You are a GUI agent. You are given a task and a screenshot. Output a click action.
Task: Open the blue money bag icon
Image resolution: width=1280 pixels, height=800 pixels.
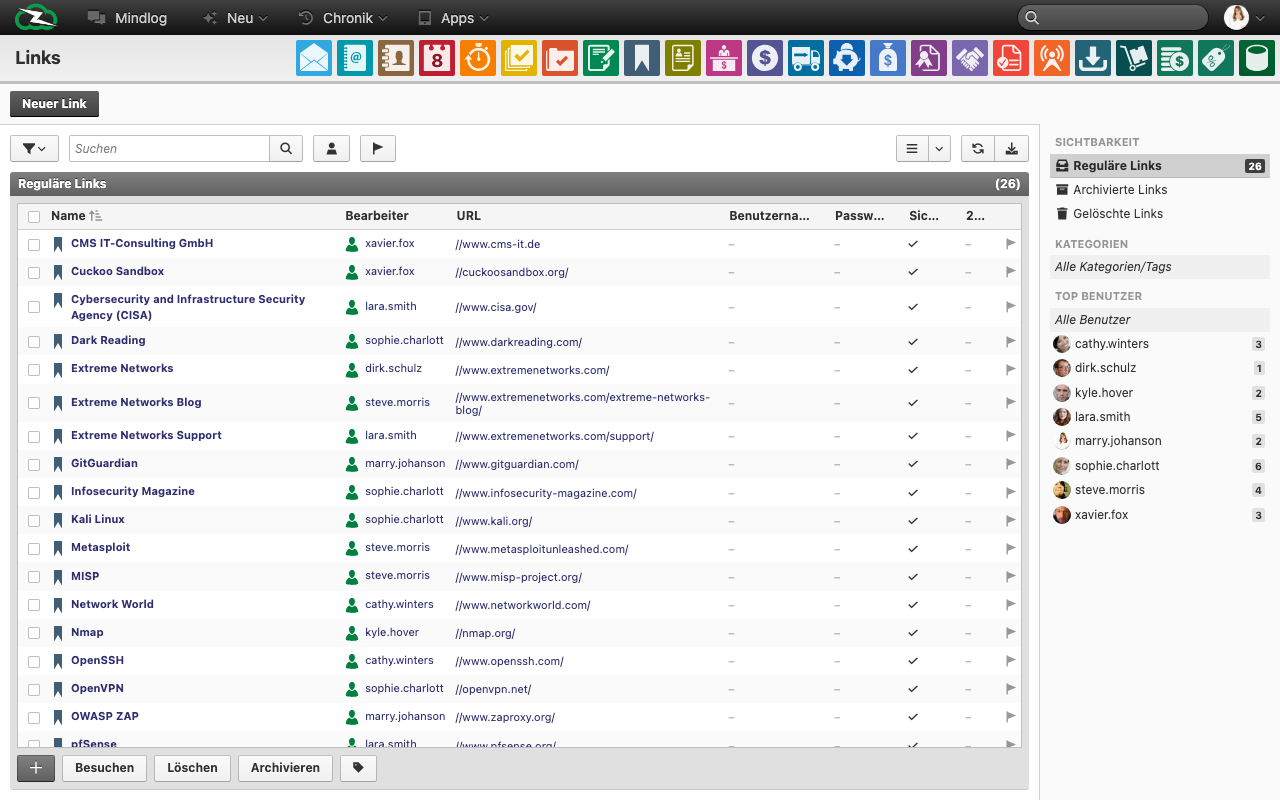(x=888, y=58)
